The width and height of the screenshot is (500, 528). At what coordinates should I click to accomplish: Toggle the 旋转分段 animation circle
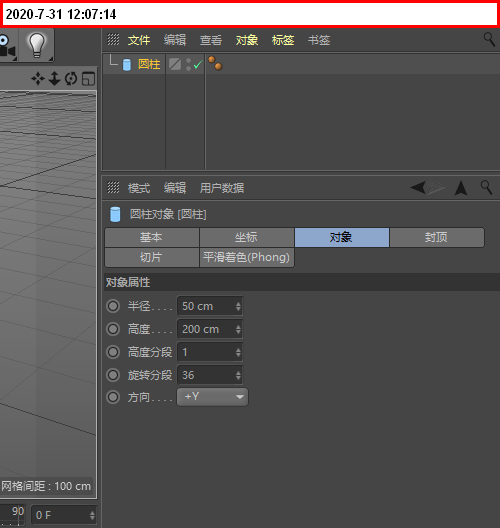(113, 375)
